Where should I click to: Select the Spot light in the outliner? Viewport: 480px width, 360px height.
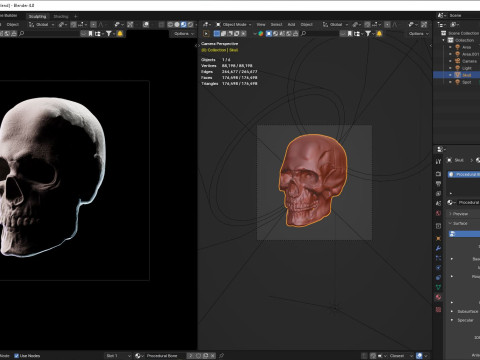pyautogui.click(x=467, y=82)
